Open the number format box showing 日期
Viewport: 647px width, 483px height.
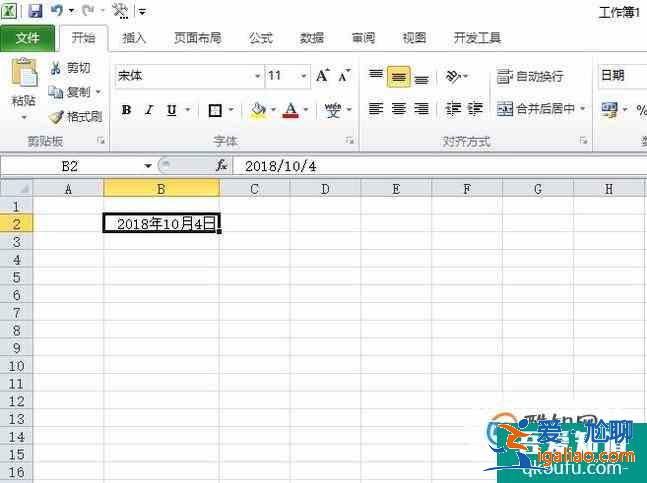[622, 76]
